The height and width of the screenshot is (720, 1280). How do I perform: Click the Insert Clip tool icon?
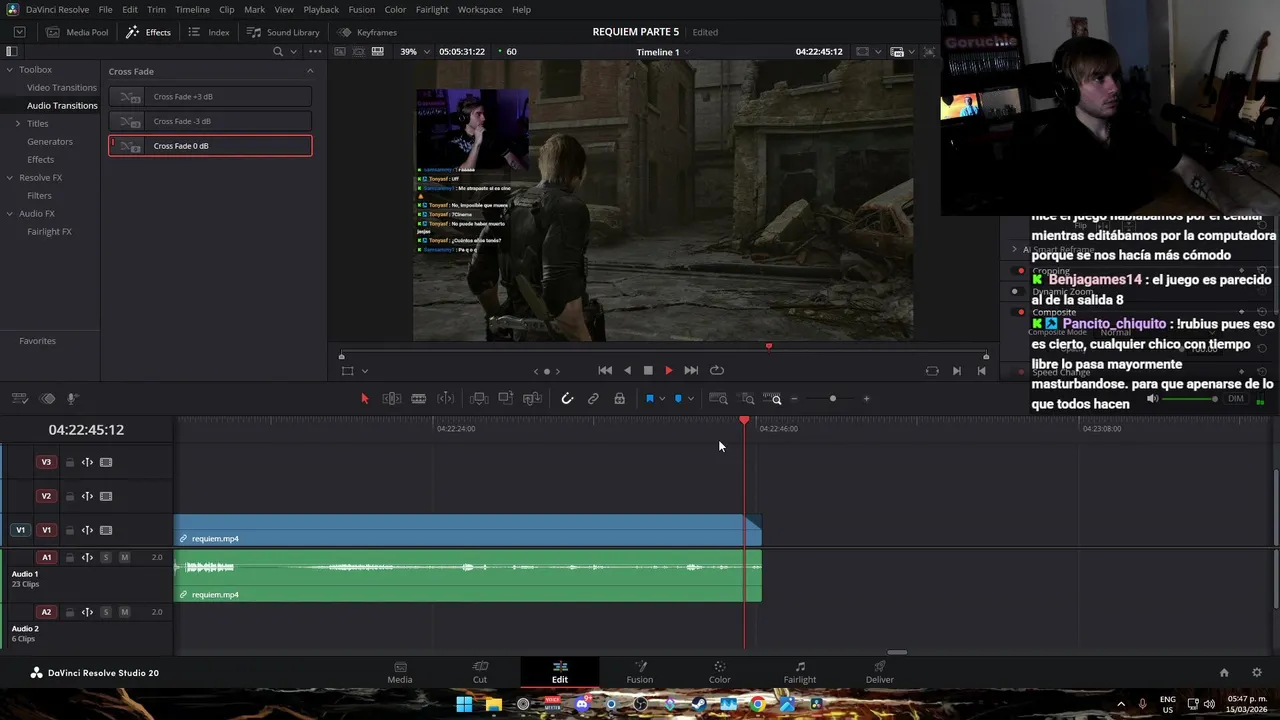(479, 399)
